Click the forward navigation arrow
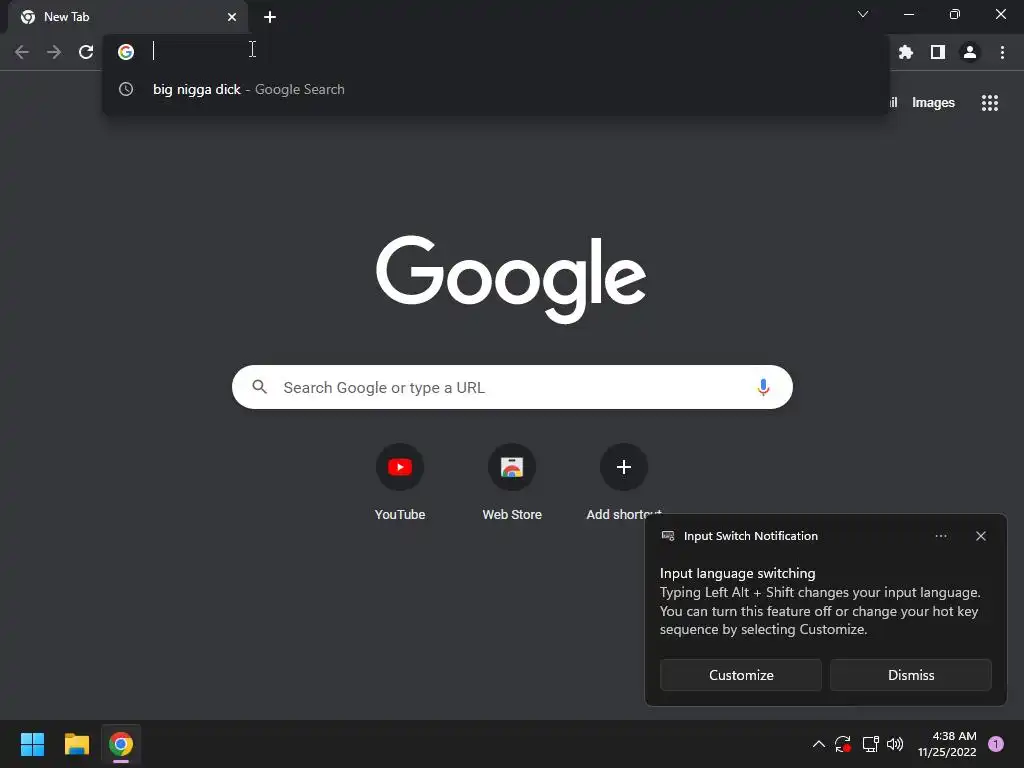Image resolution: width=1024 pixels, height=768 pixels. click(x=54, y=52)
